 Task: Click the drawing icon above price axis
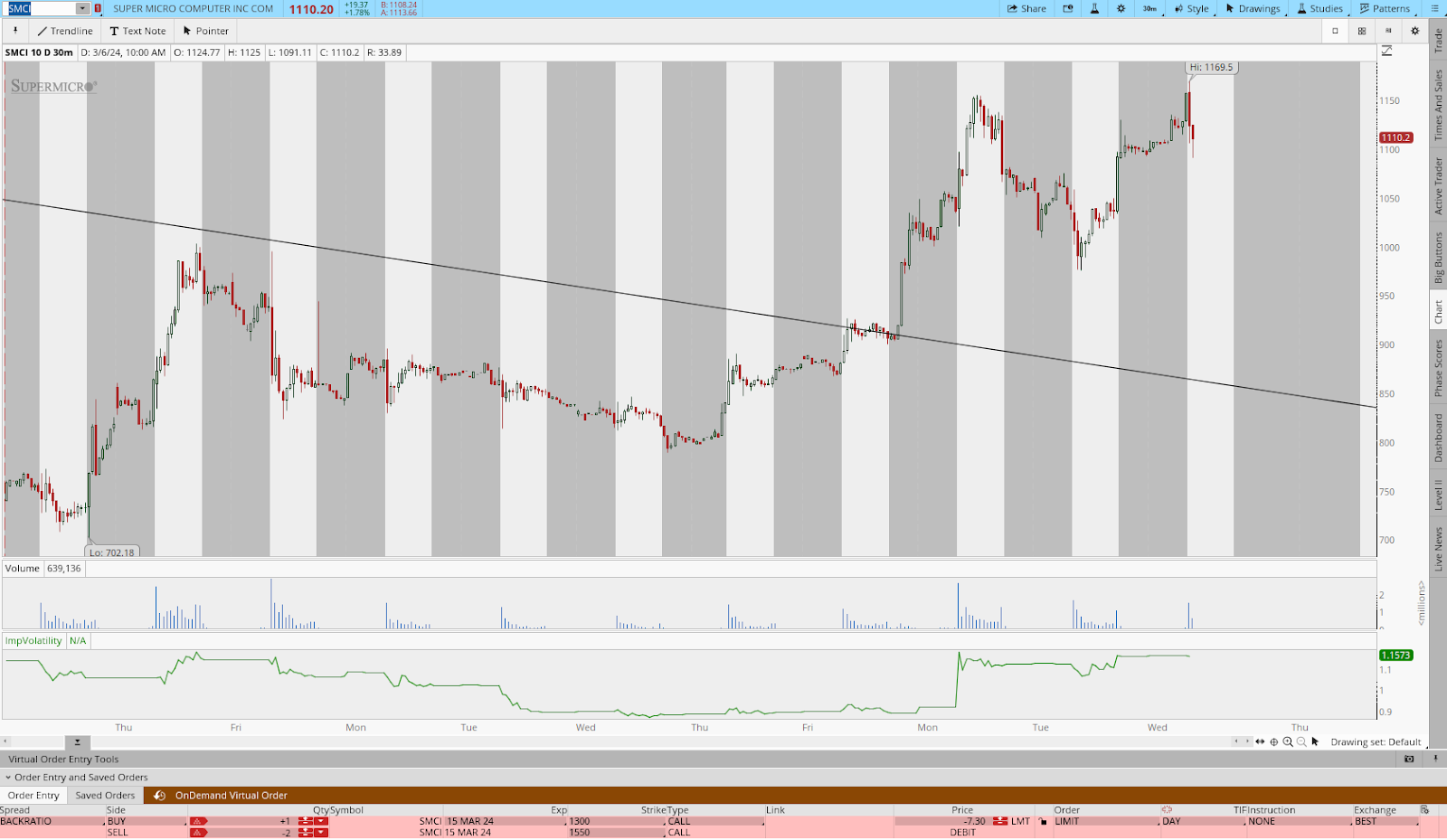point(1386,52)
